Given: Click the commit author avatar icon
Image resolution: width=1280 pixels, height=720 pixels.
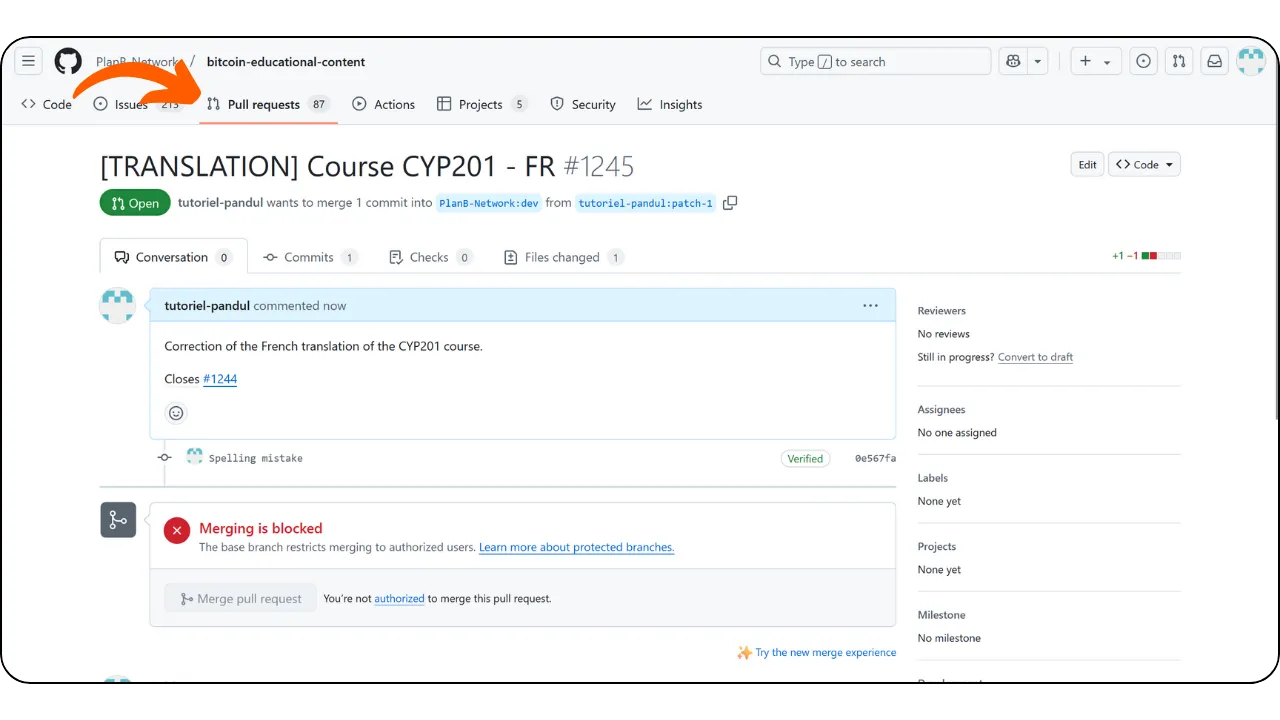Looking at the screenshot, I should (x=194, y=457).
